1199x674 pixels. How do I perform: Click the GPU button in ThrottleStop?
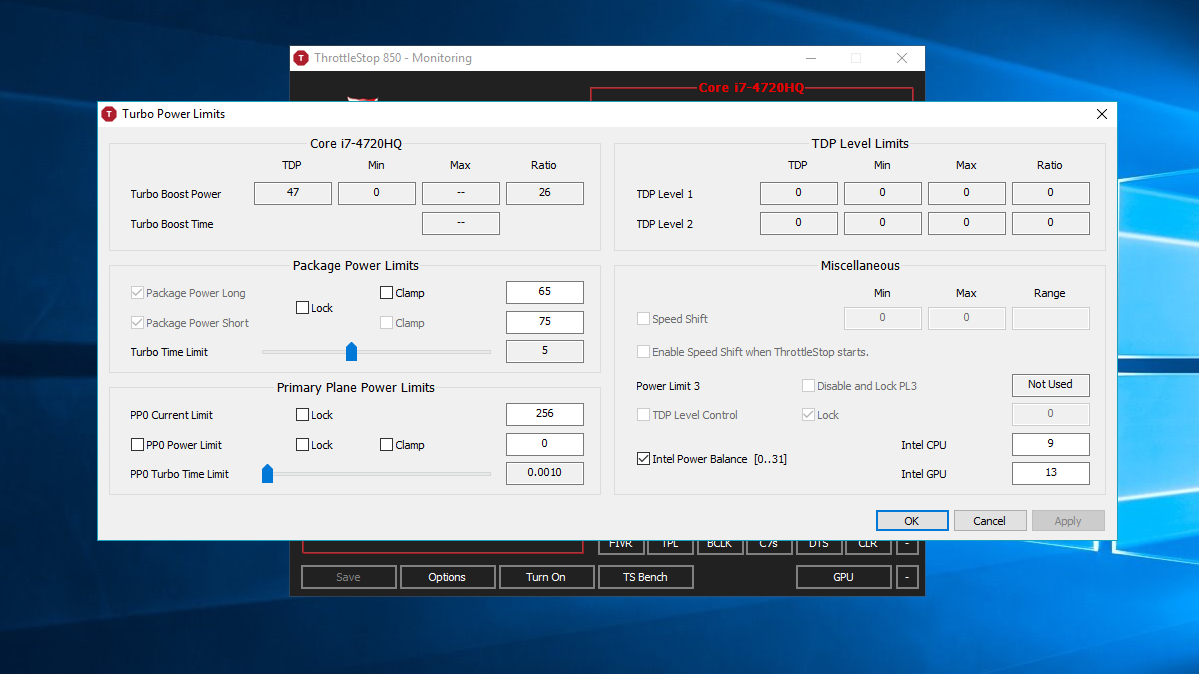point(843,577)
